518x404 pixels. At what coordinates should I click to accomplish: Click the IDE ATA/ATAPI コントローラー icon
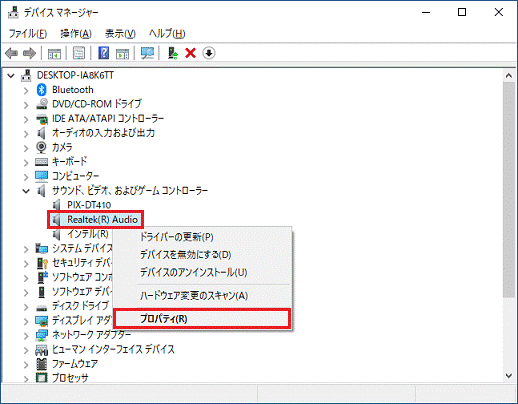[42, 118]
